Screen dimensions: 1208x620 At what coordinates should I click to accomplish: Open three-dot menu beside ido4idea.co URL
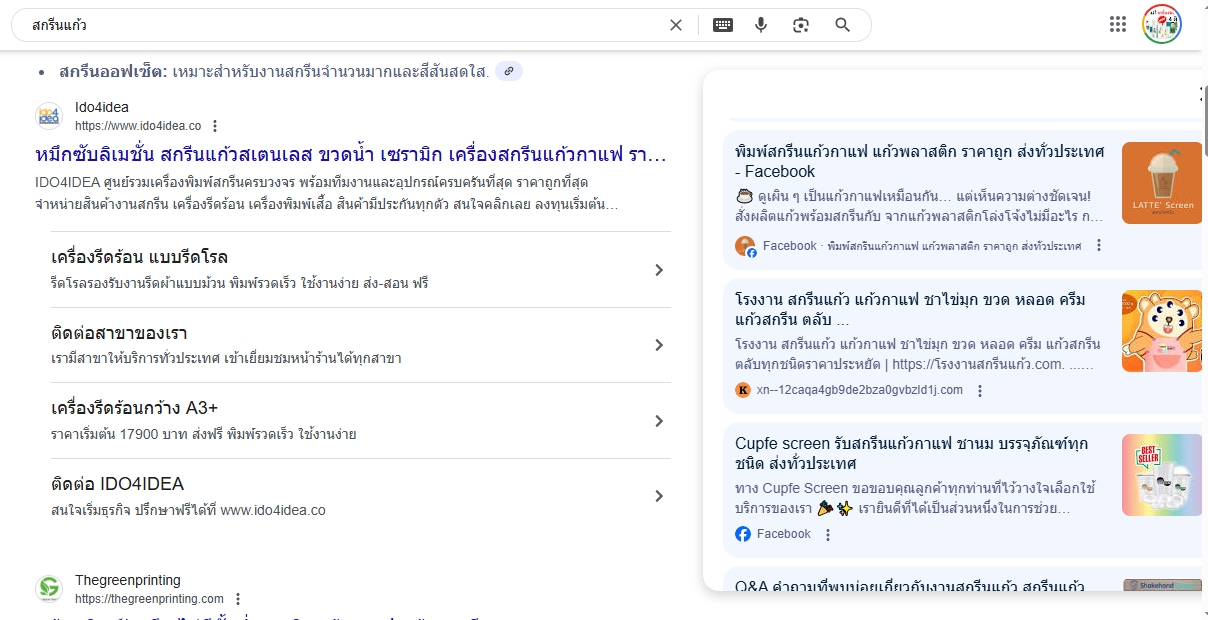click(215, 126)
